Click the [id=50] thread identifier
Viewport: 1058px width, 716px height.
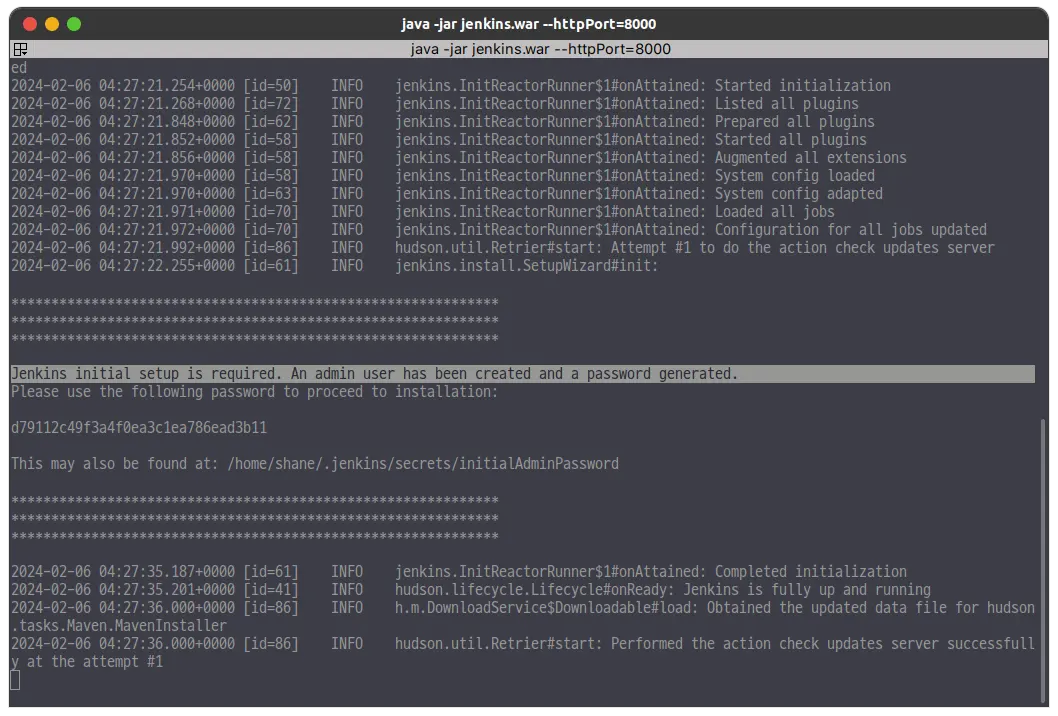(x=271, y=86)
